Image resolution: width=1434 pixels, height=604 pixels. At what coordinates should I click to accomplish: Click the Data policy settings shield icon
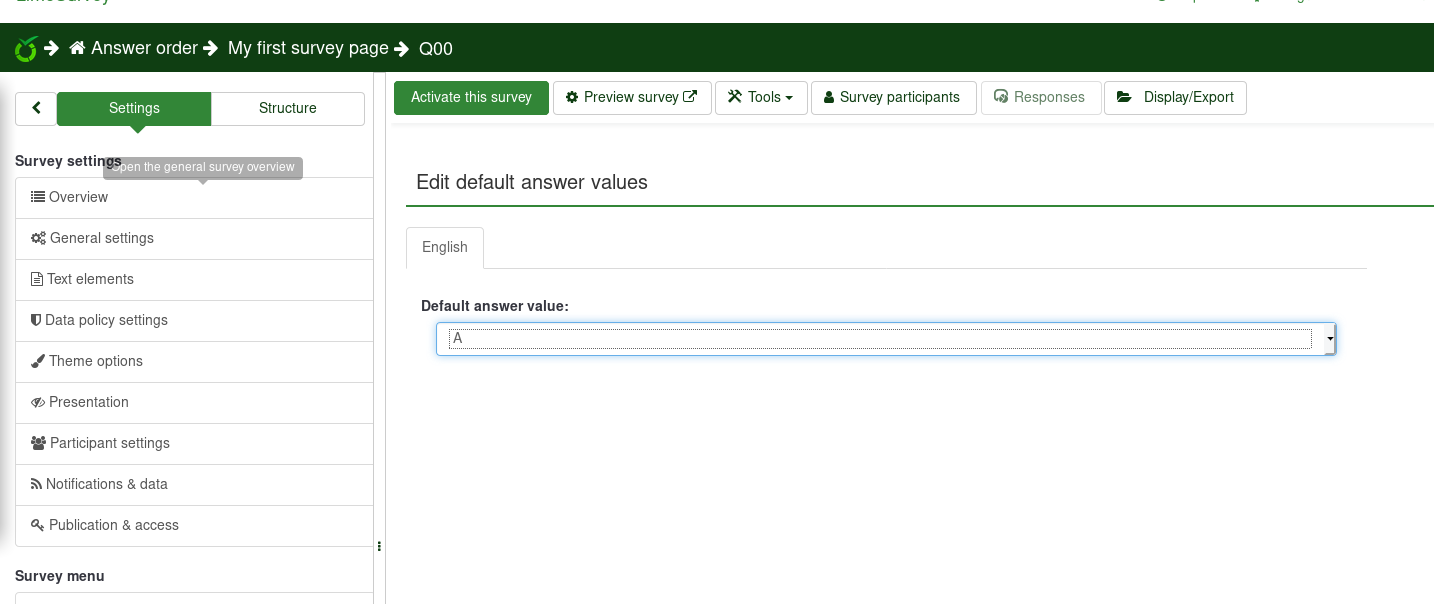(36, 320)
